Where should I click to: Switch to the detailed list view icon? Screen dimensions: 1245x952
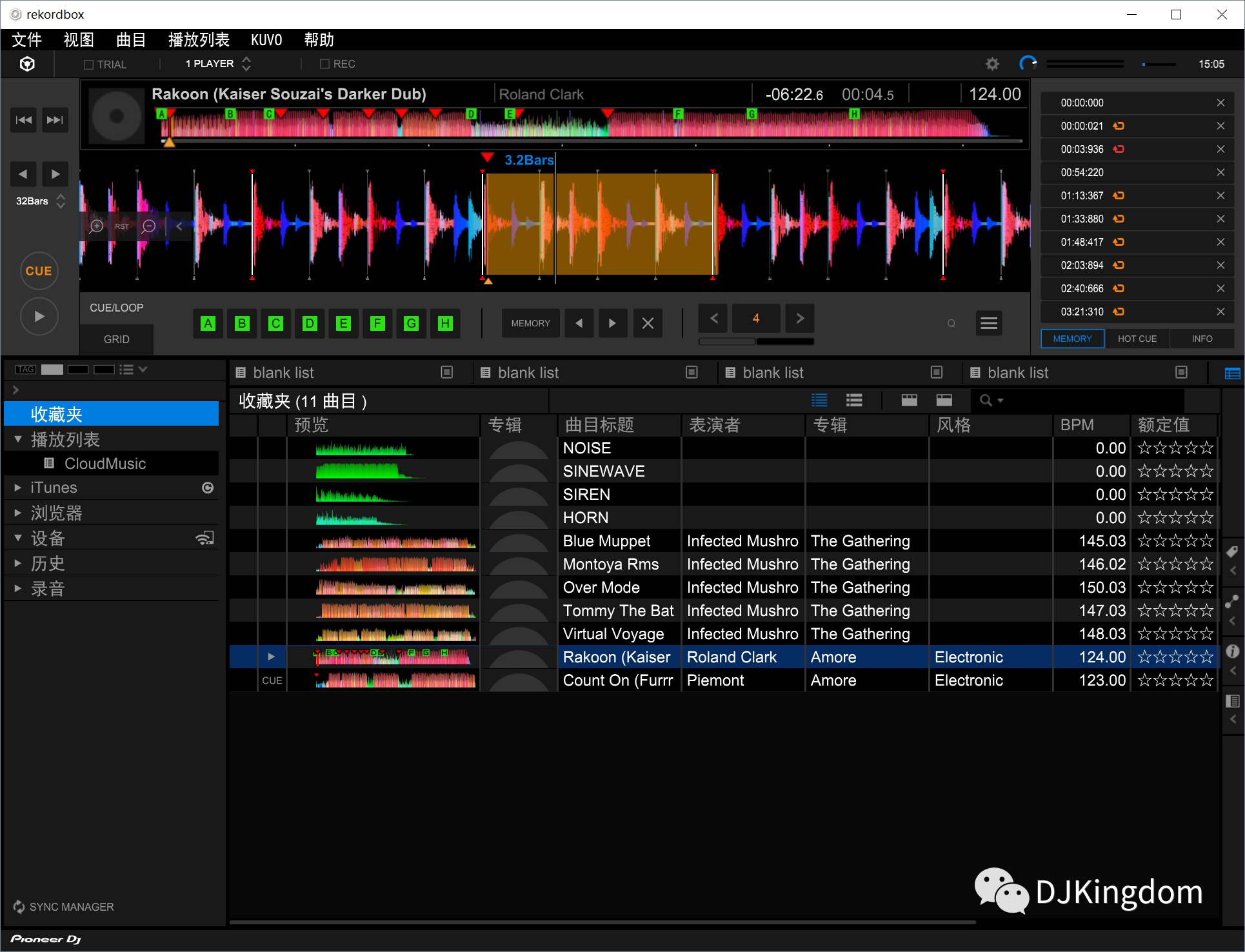819,401
